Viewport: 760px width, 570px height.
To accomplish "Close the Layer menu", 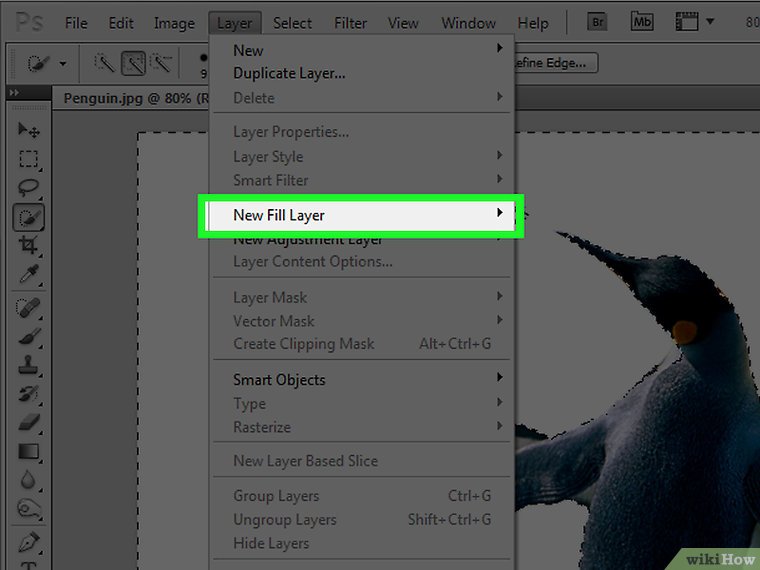I will tap(235, 23).
